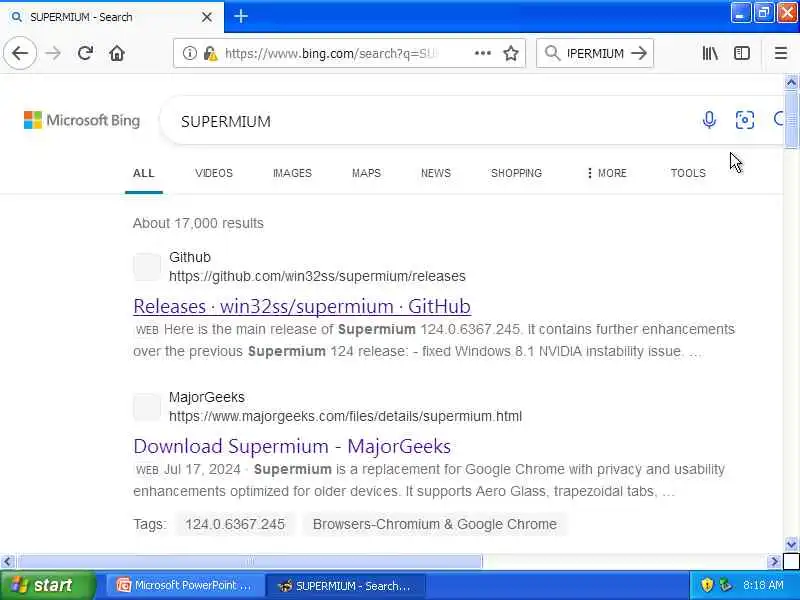Submit search with the go arrow
800x600 pixels.
point(639,53)
